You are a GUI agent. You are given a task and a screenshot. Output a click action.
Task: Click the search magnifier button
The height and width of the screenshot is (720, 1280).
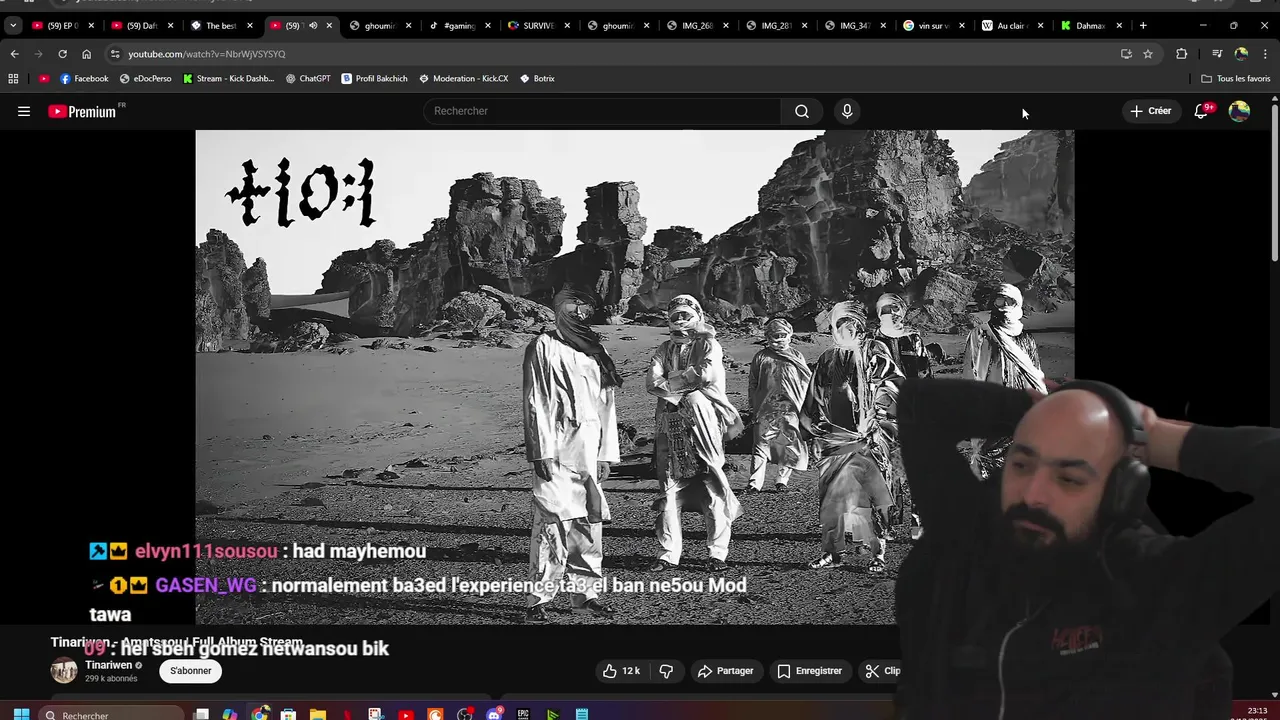[x=802, y=111]
